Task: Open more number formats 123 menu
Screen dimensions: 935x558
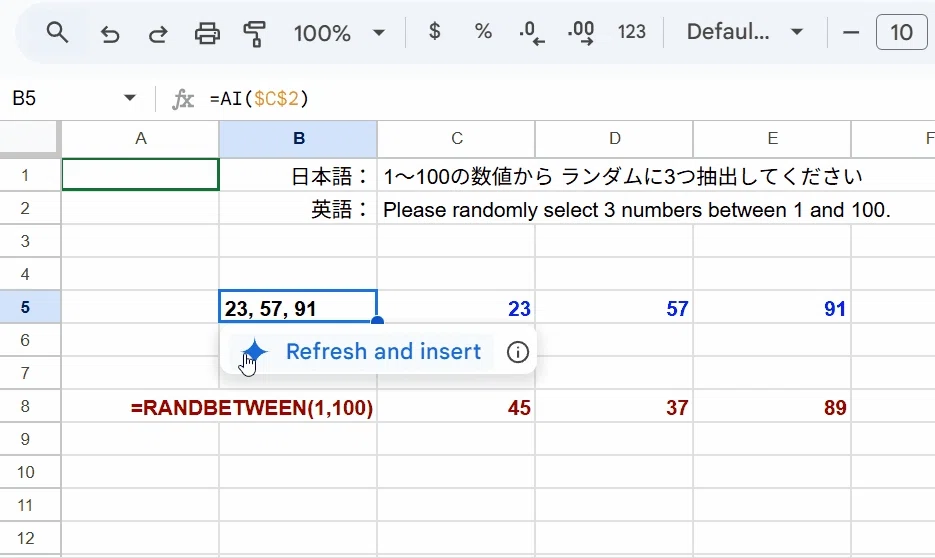Action: (x=631, y=32)
